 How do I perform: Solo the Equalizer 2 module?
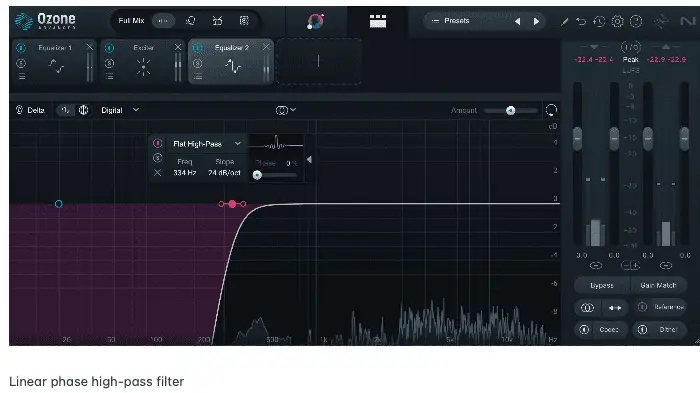198,63
